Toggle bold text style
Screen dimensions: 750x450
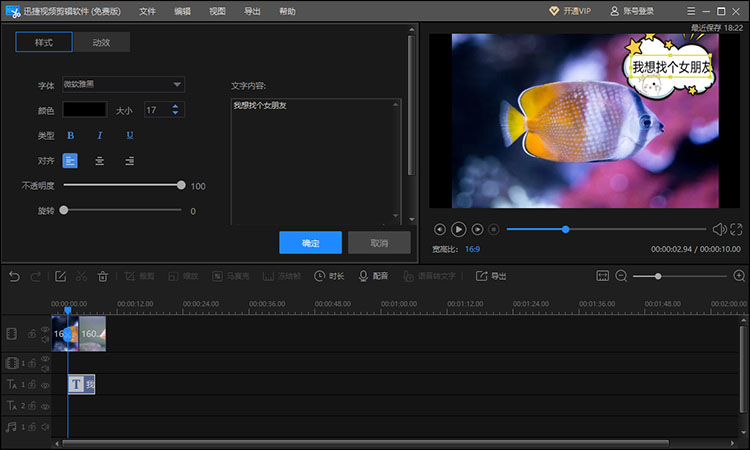click(x=70, y=135)
